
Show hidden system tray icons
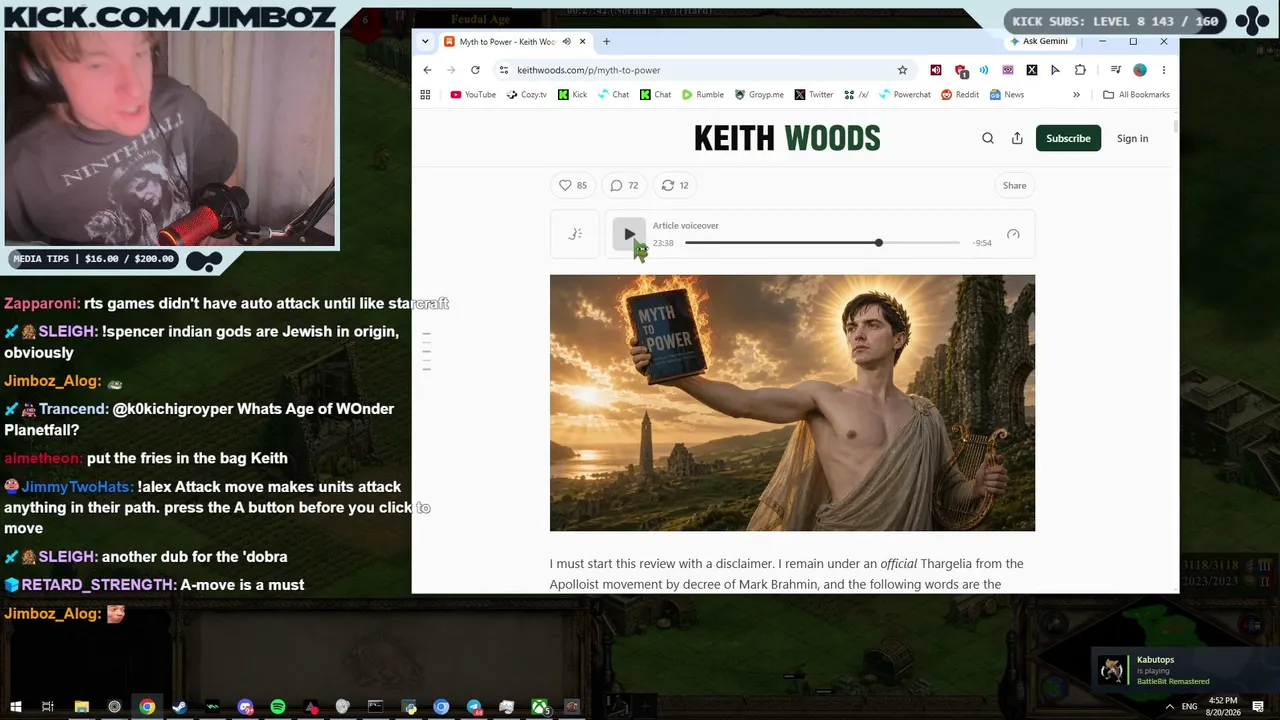coord(1169,707)
